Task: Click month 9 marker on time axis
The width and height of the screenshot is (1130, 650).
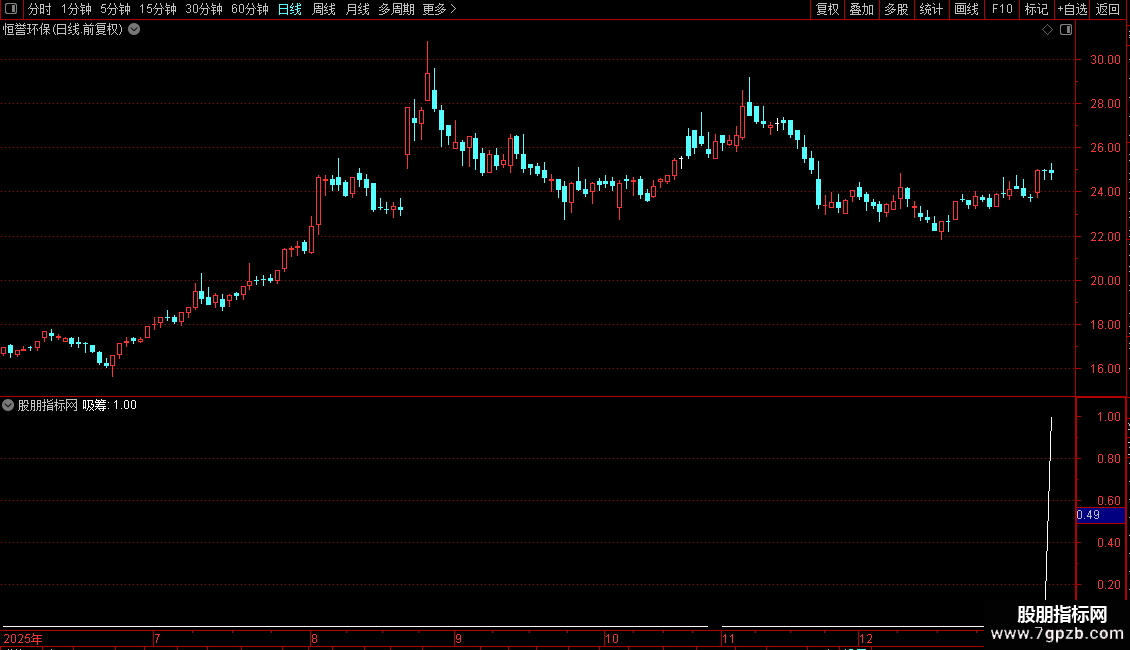Action: click(458, 638)
